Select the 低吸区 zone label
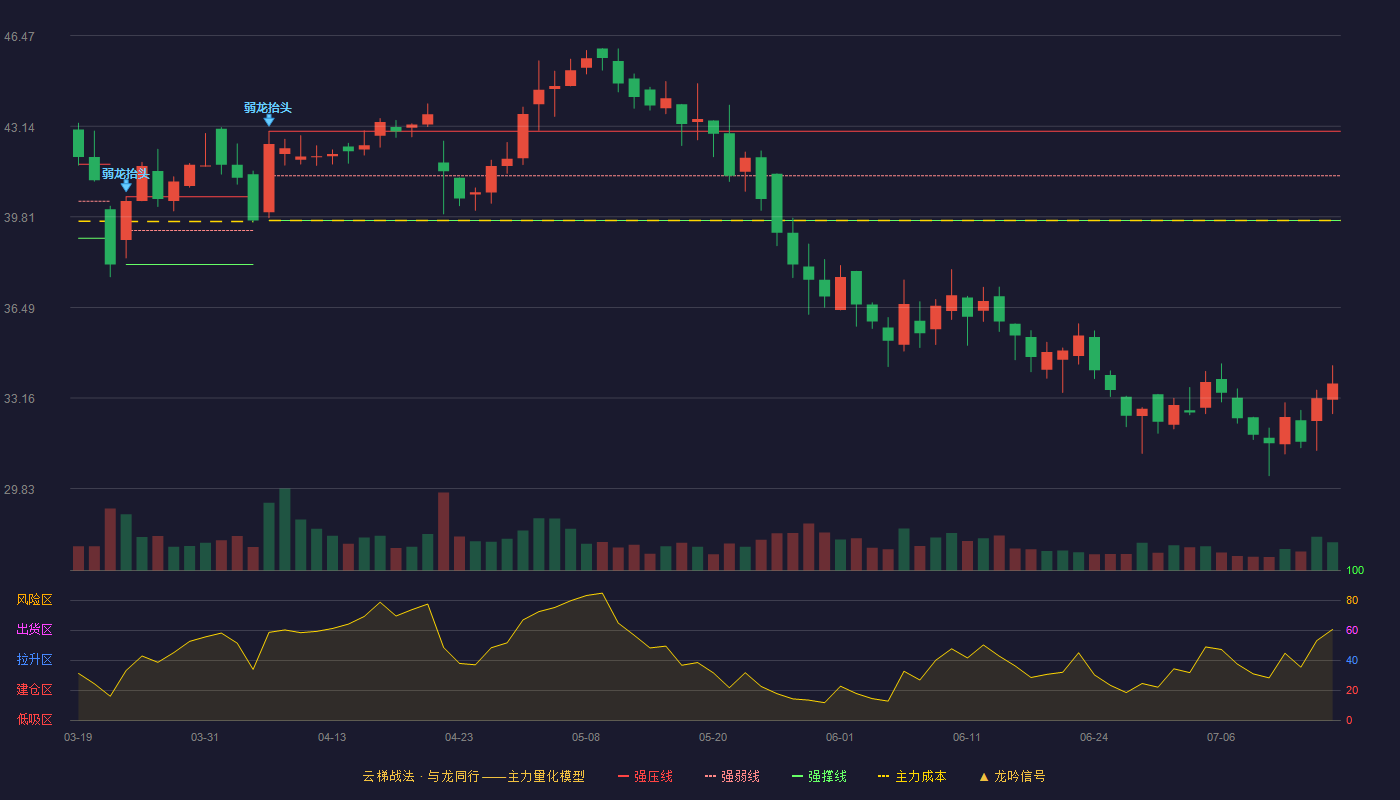This screenshot has width=1400, height=800. tap(34, 719)
